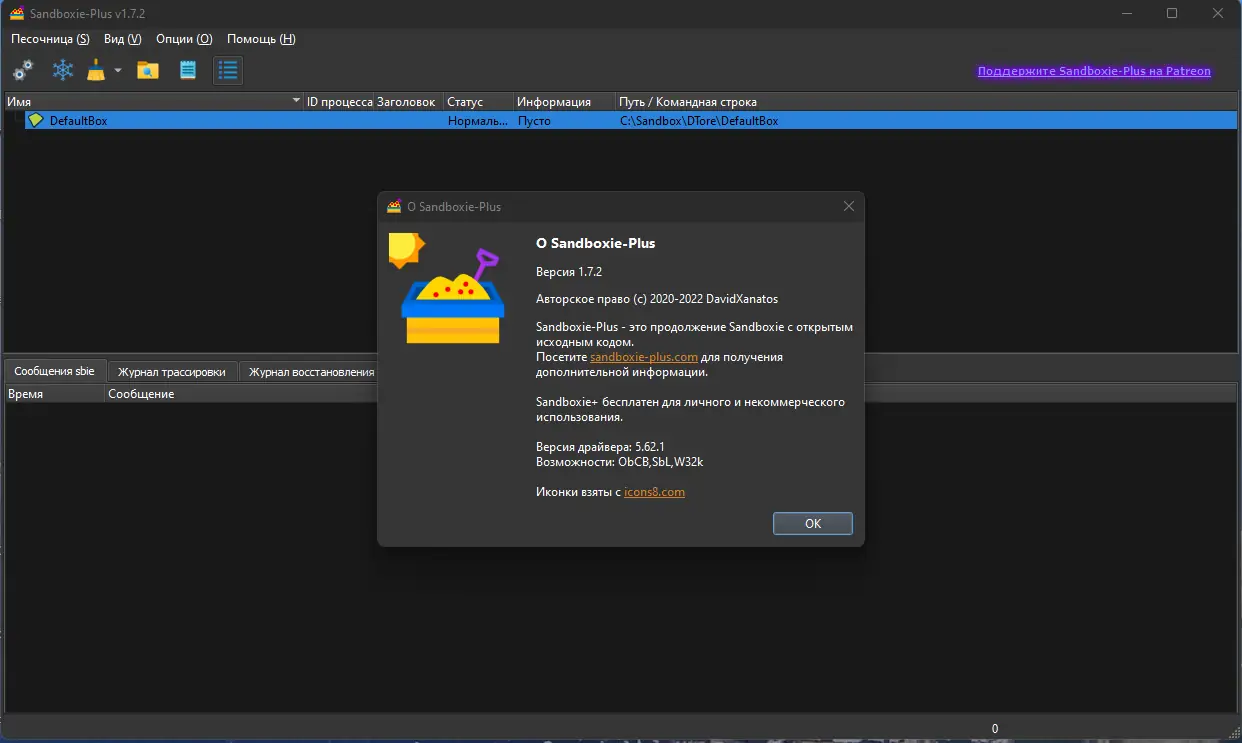The width and height of the screenshot is (1242, 743).
Task: Switch to the Журнал трассировки tab
Action: pyautogui.click(x=173, y=372)
